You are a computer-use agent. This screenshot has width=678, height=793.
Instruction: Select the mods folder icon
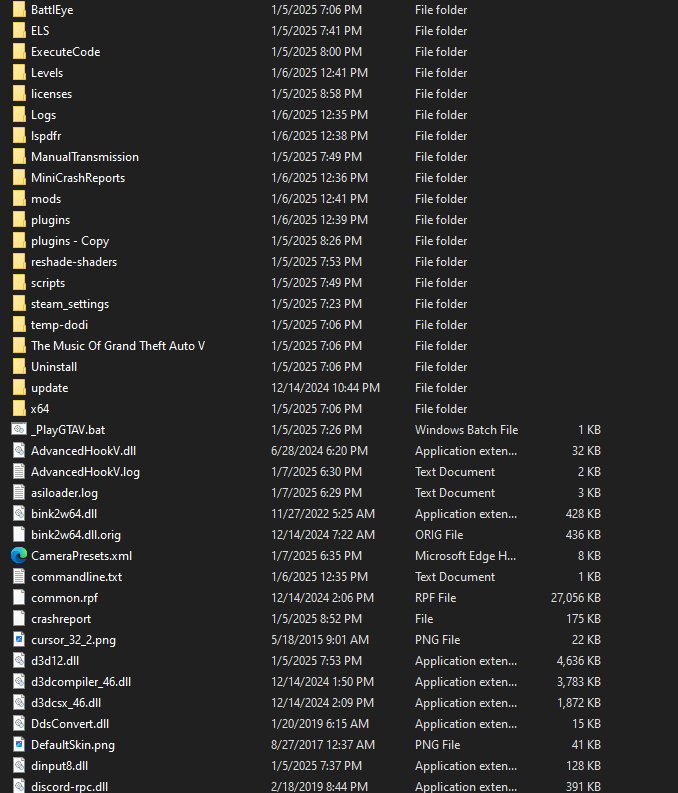click(19, 199)
